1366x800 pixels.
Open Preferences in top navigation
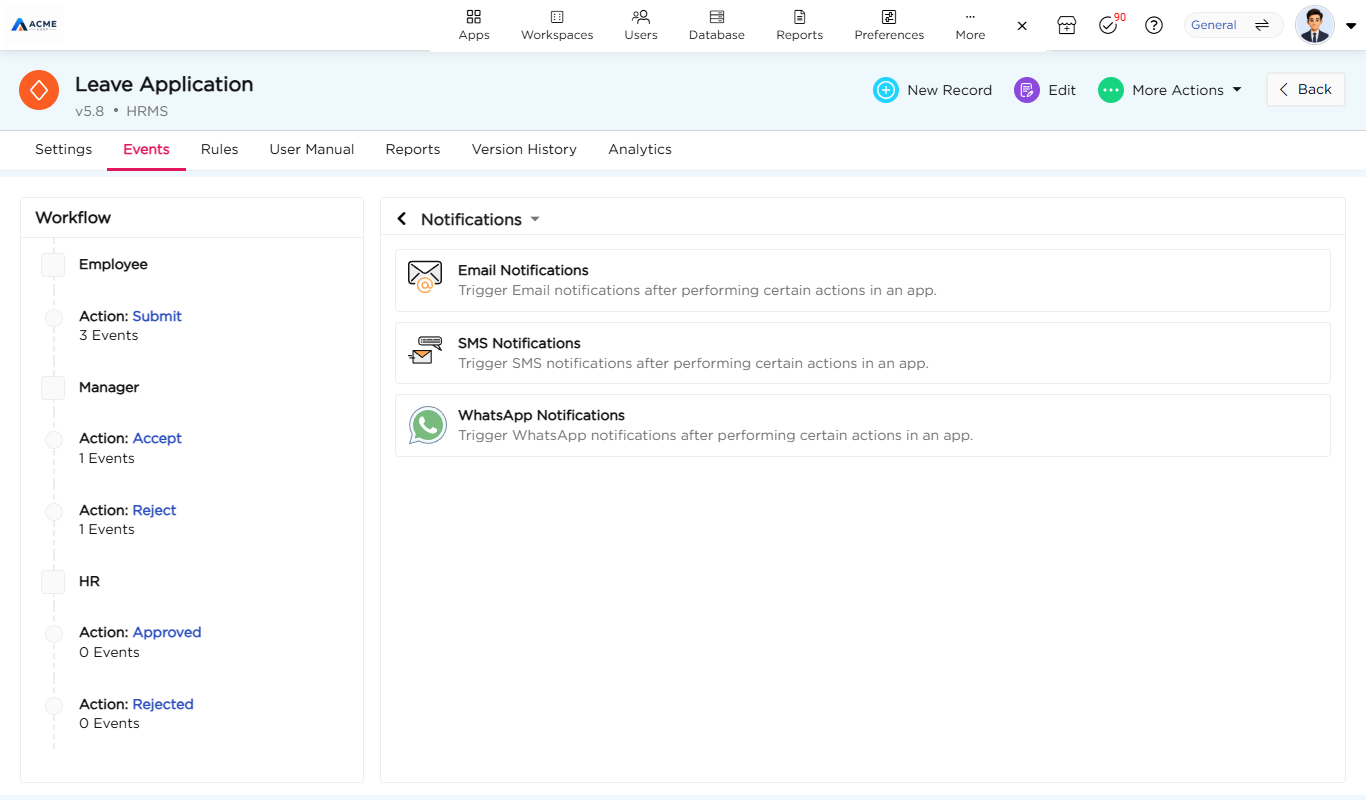point(889,25)
